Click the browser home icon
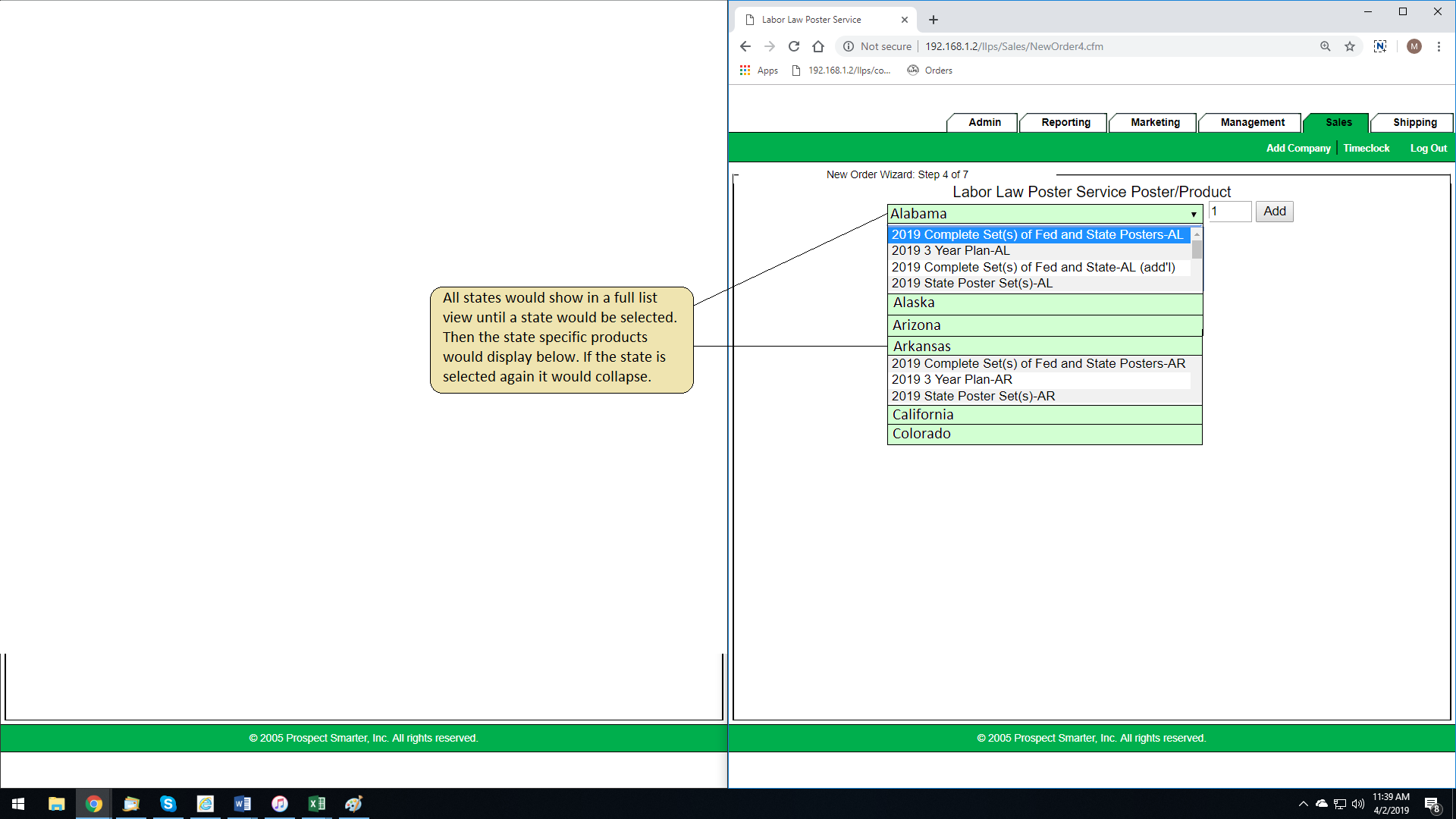The height and width of the screenshot is (819, 1456). 817,46
